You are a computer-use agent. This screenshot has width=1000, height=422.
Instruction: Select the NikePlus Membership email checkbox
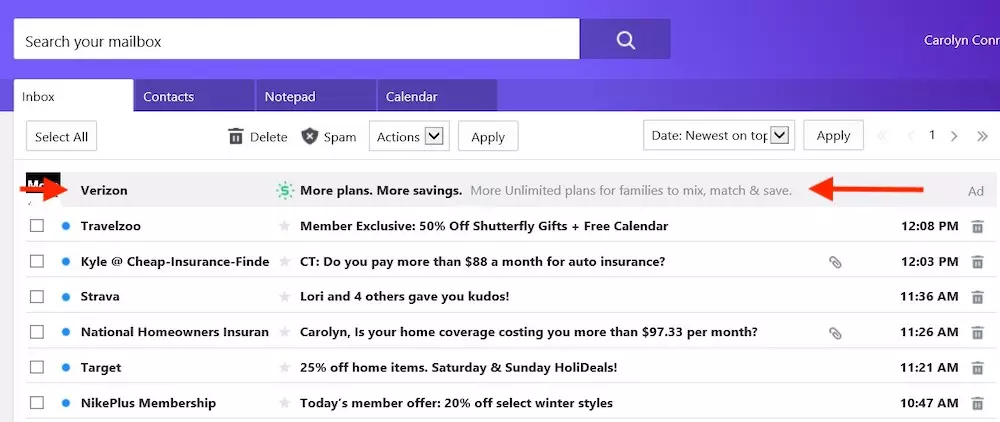pos(37,403)
